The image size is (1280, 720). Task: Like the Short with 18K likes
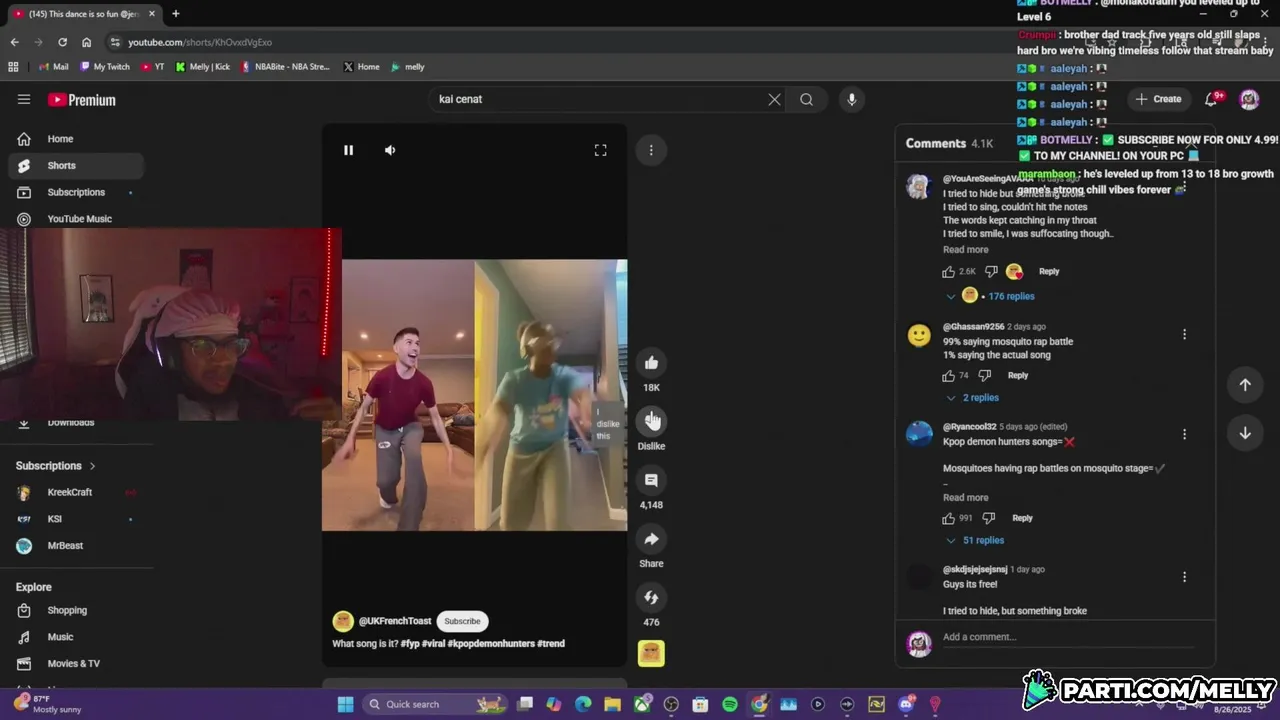coord(651,363)
